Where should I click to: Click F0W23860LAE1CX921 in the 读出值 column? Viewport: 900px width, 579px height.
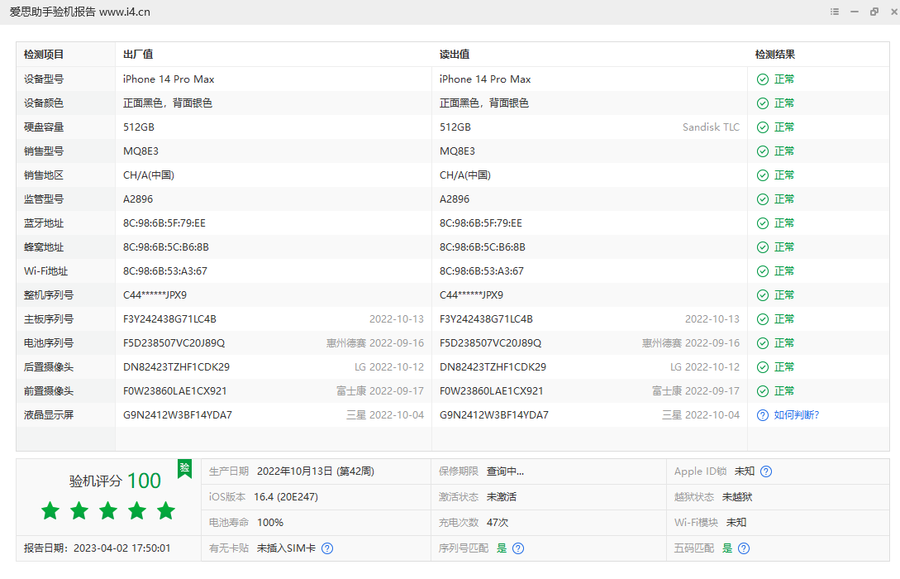[491, 391]
